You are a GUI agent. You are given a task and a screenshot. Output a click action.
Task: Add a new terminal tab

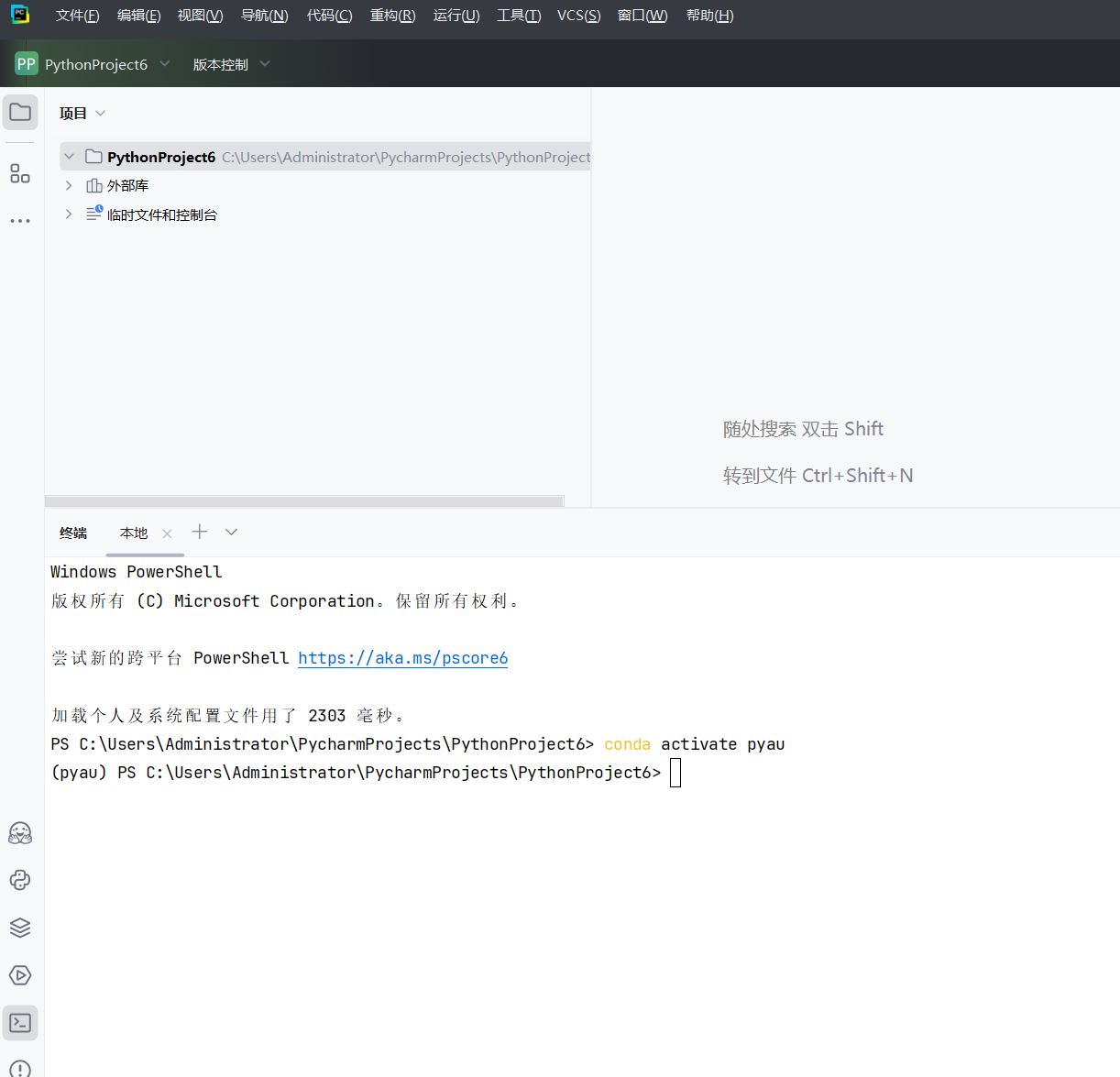(x=200, y=532)
